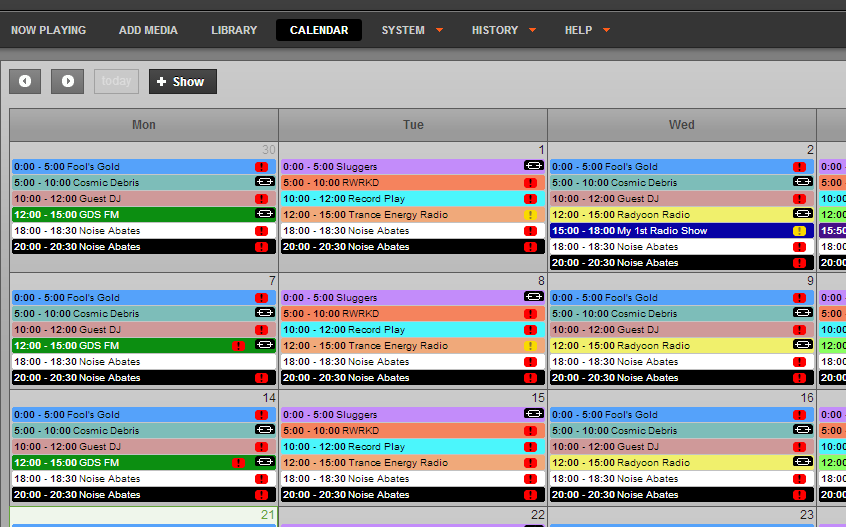Viewport: 846px width, 527px height.
Task: Click red warning icon on Monday 30 Fool's Gold
Action: (x=262, y=167)
